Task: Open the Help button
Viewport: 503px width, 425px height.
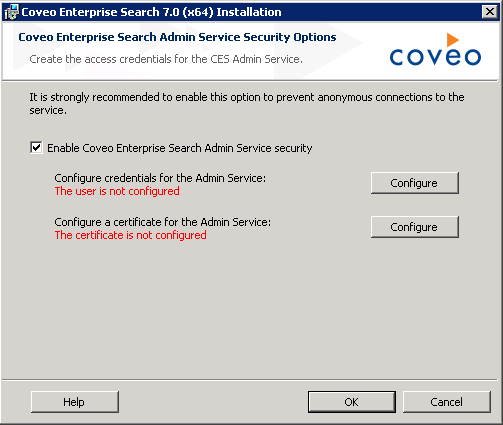Action: [75, 402]
